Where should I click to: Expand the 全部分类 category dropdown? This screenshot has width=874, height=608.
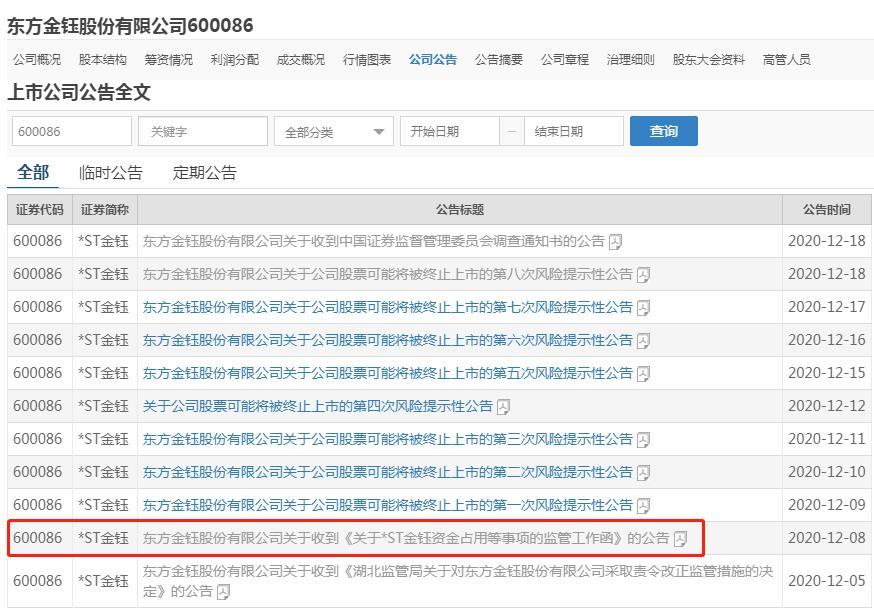333,132
